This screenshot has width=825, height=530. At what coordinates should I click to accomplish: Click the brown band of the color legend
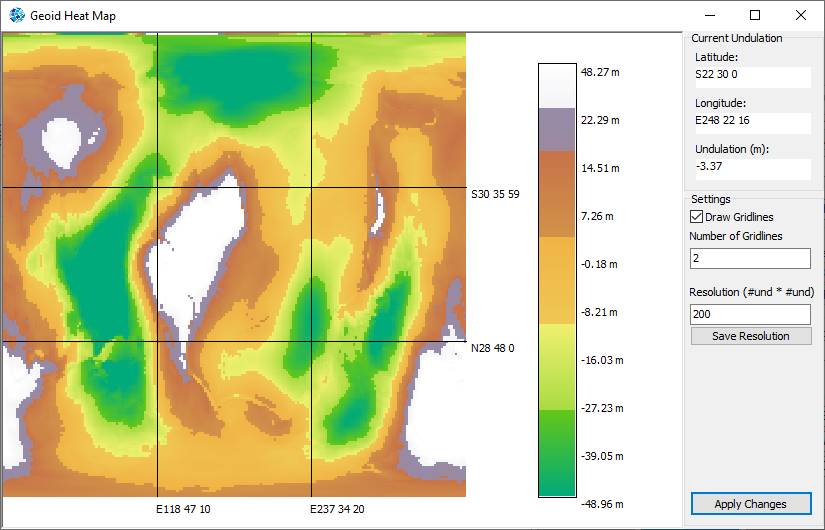(x=557, y=194)
